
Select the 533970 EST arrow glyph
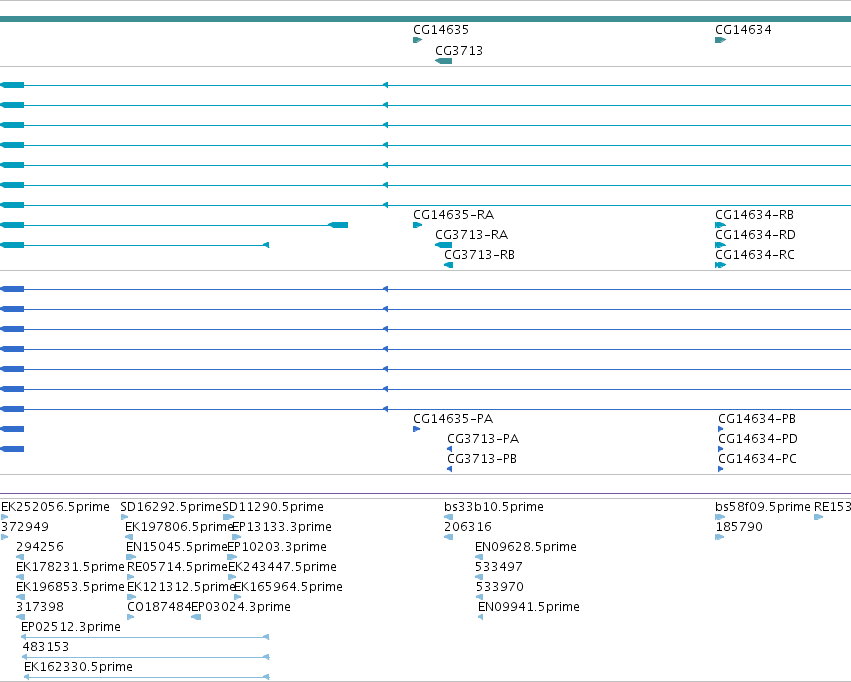[479, 597]
